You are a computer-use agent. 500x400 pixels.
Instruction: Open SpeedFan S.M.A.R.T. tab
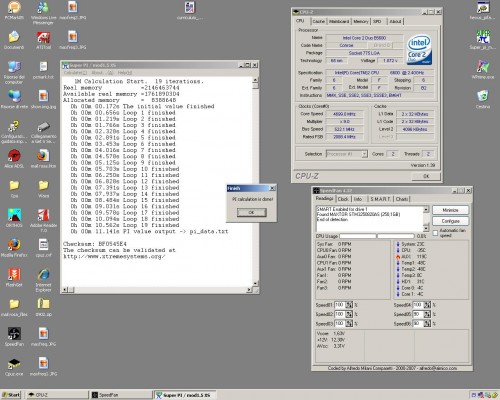[x=380, y=199]
